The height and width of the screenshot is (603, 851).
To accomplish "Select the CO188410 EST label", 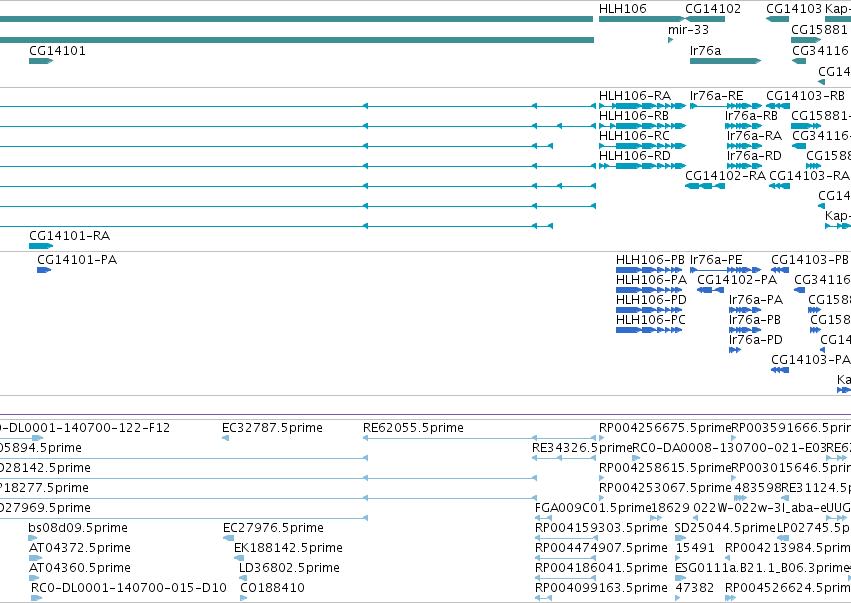I will (272, 588).
